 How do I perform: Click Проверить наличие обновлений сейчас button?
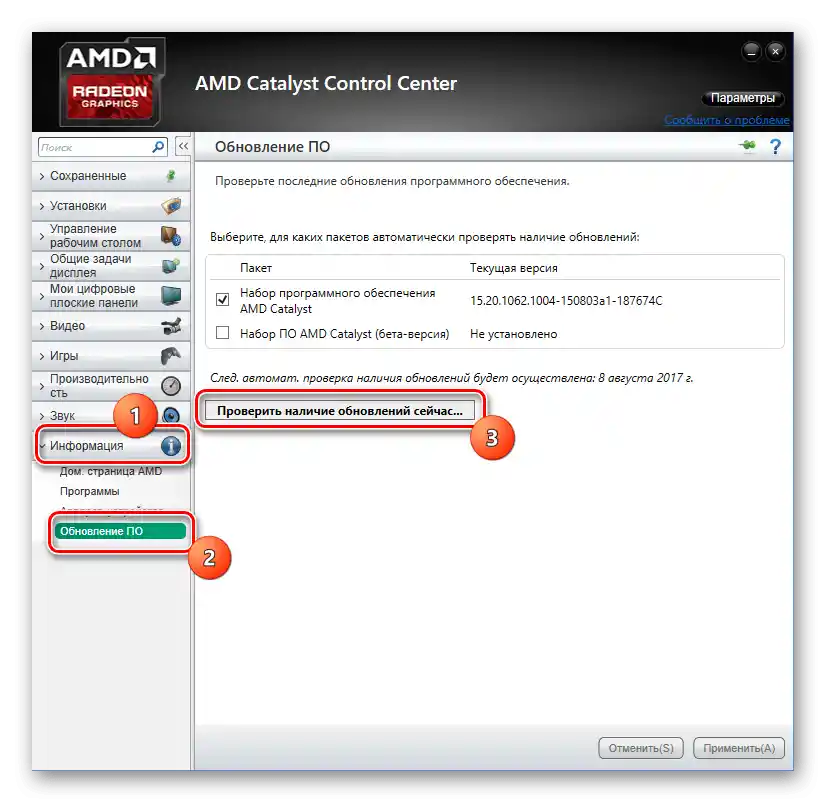point(340,411)
